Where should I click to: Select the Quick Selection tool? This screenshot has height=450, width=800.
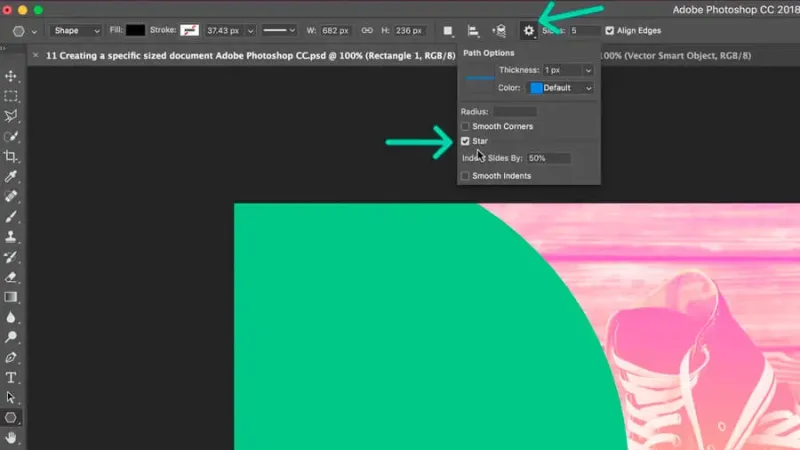11,137
